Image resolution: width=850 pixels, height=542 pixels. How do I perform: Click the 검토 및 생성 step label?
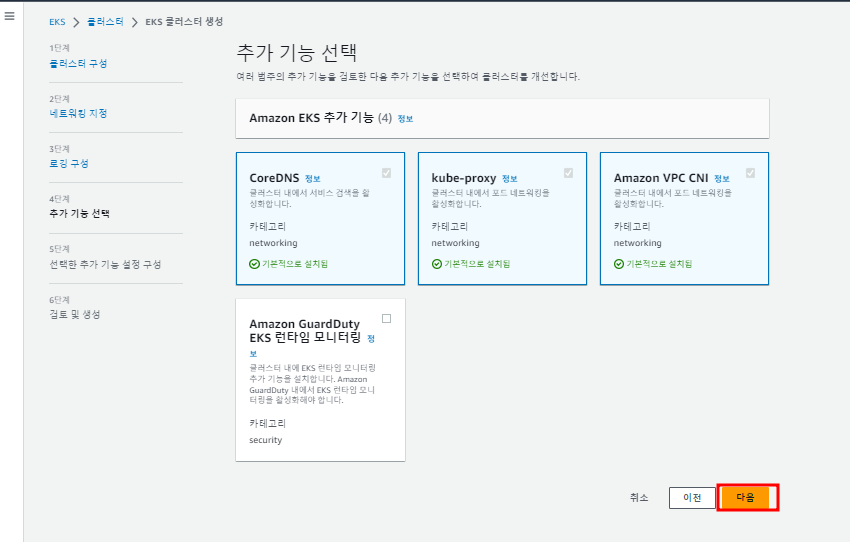75,314
